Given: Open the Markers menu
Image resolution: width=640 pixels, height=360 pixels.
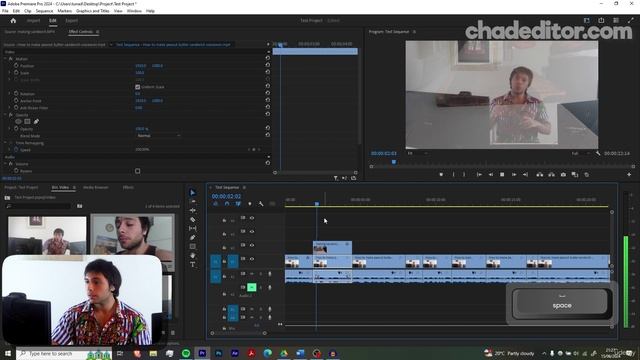Looking at the screenshot, I should pos(64,11).
